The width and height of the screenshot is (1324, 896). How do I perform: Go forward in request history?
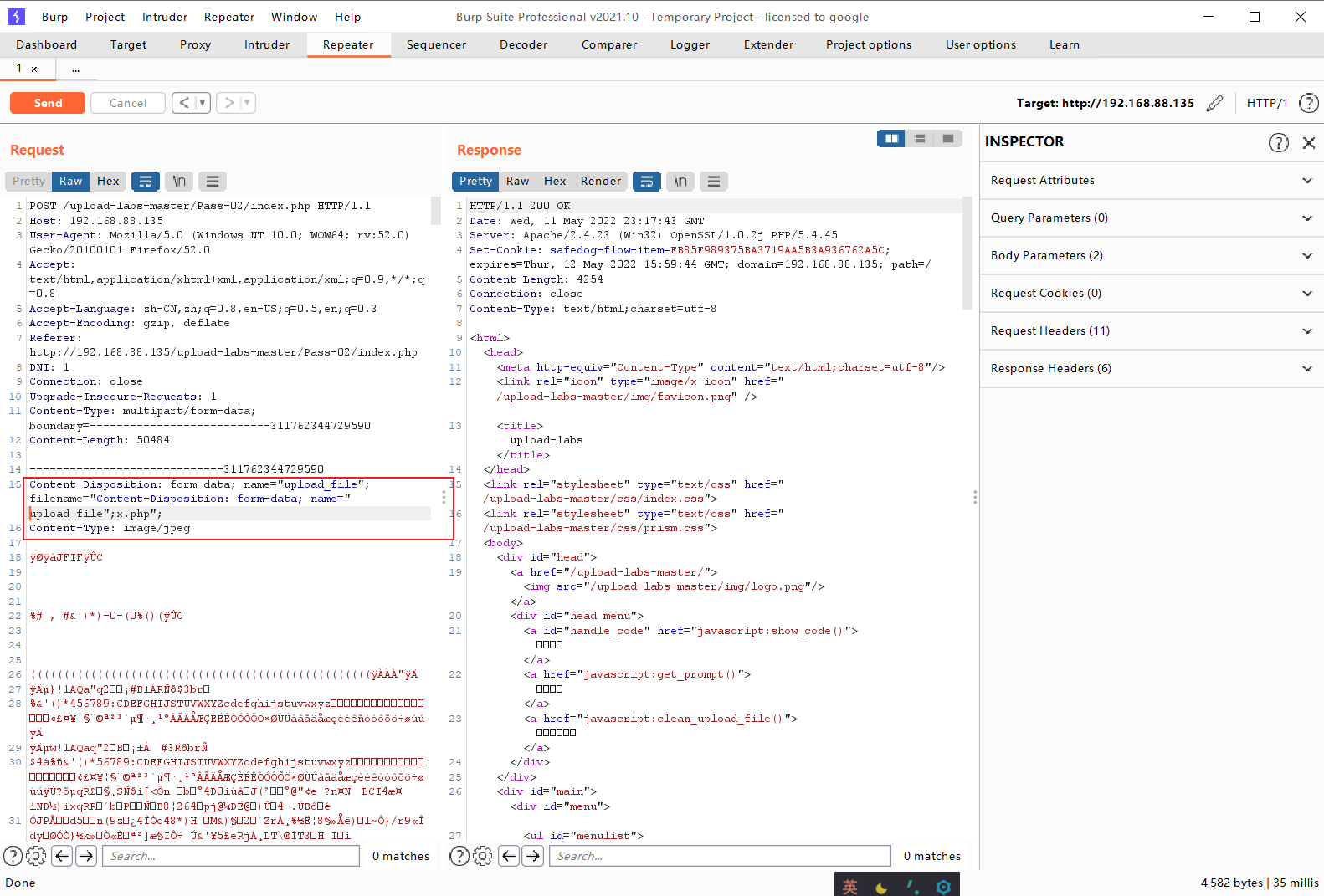click(x=229, y=103)
